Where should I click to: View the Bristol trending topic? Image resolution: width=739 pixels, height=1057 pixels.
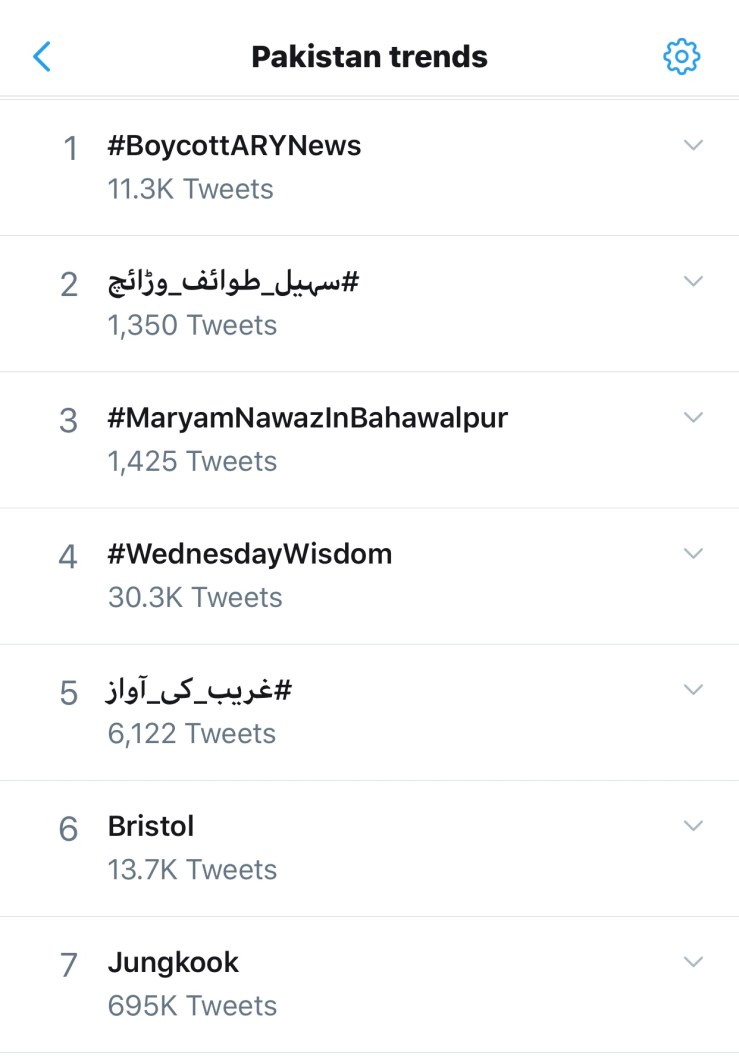click(x=151, y=826)
